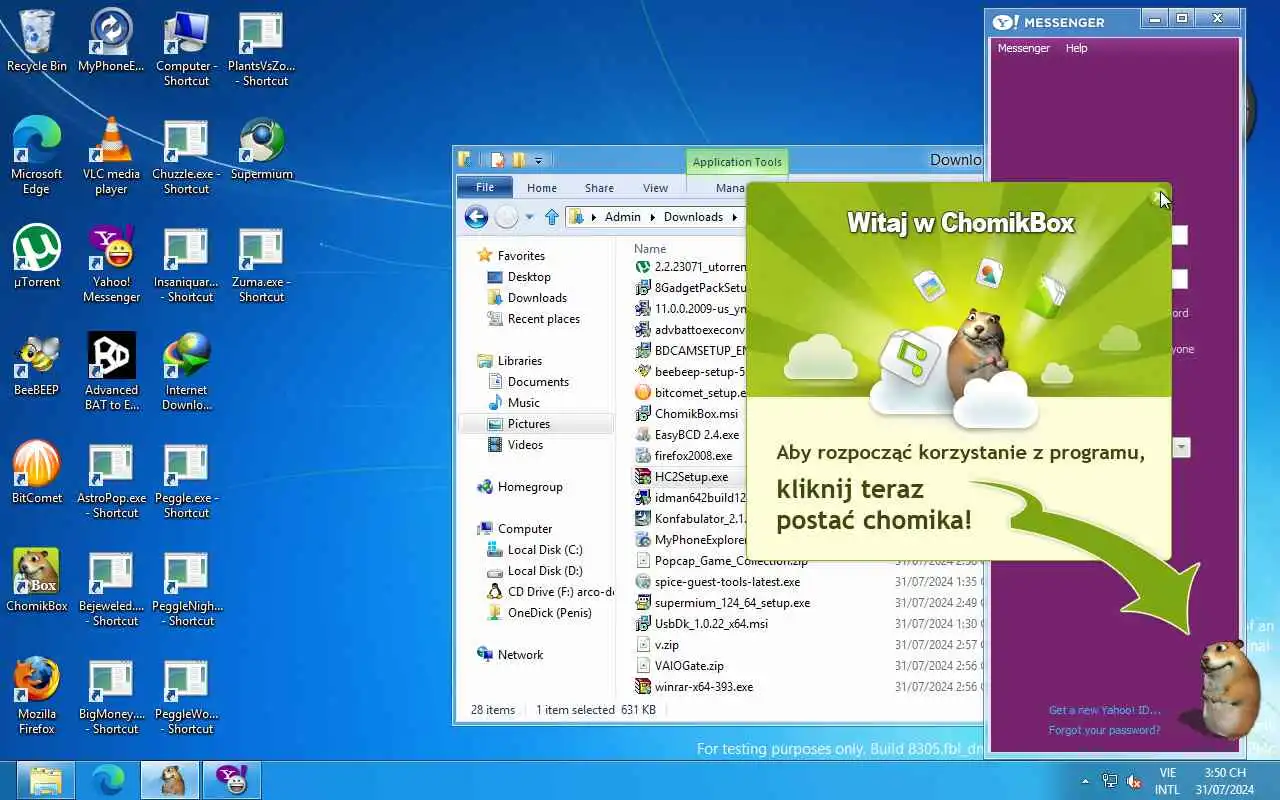The image size is (1280, 800).
Task: Click Forgot your password link
Action: [x=1104, y=730]
